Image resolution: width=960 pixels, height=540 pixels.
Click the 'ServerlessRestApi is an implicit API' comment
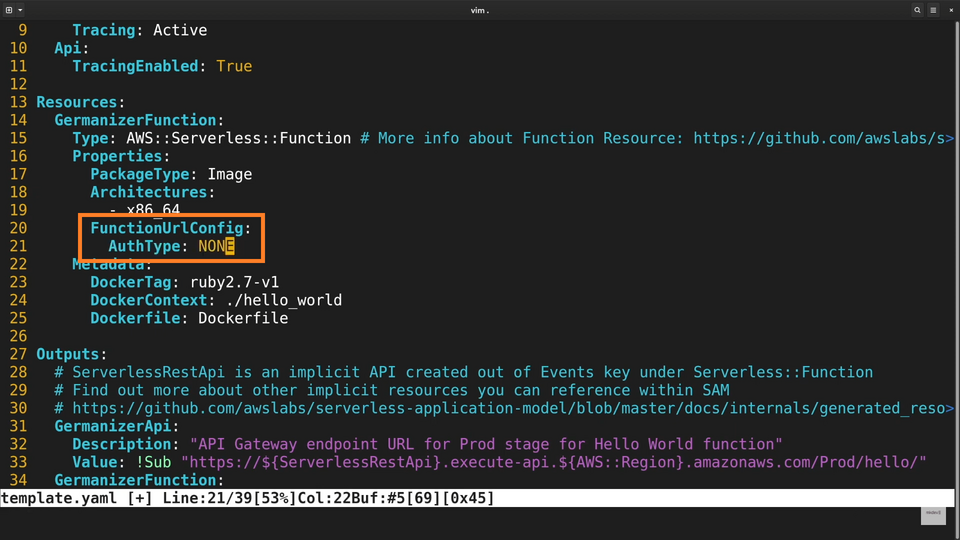click(x=463, y=372)
